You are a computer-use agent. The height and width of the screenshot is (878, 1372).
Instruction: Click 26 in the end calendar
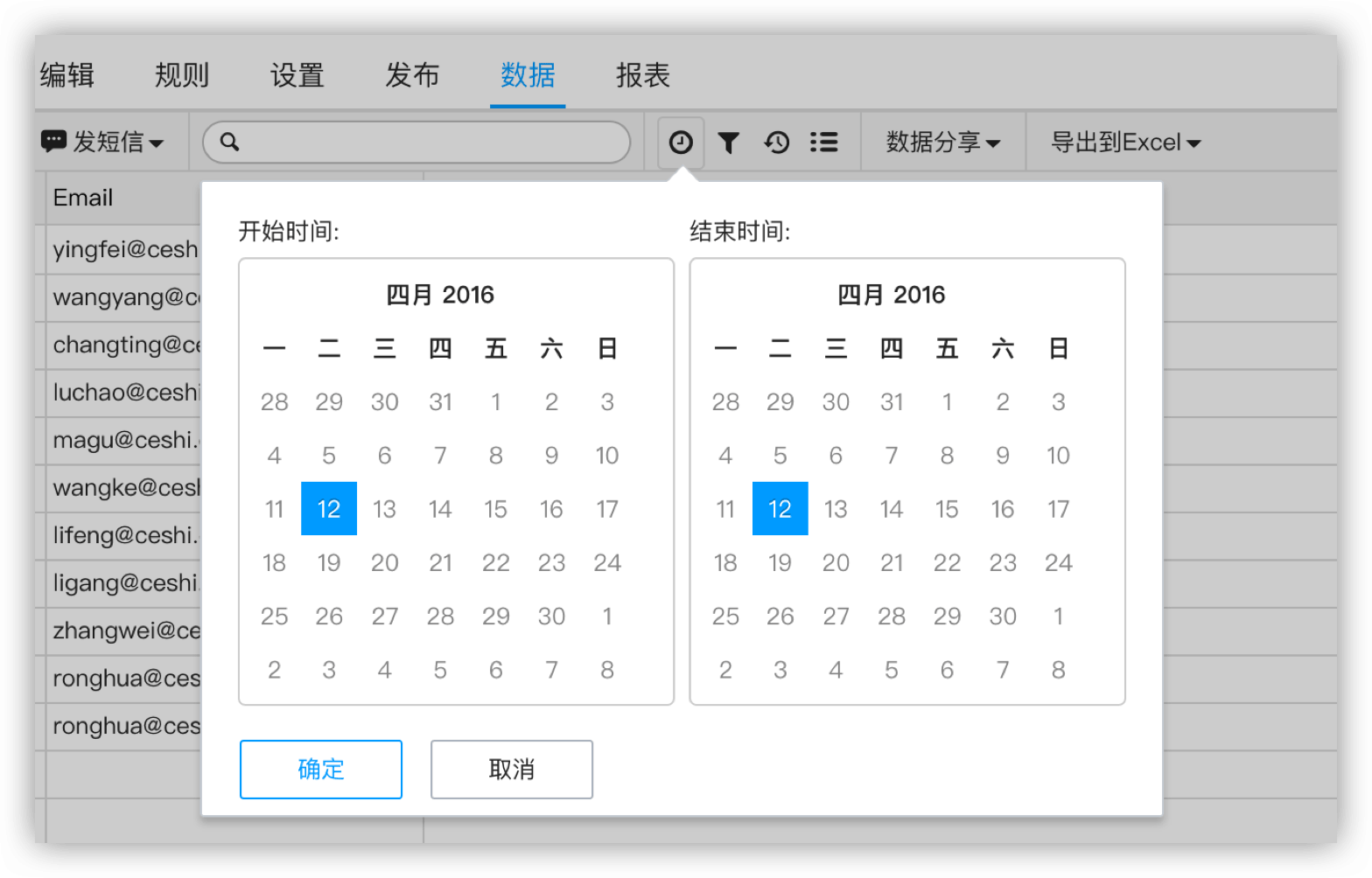(780, 616)
